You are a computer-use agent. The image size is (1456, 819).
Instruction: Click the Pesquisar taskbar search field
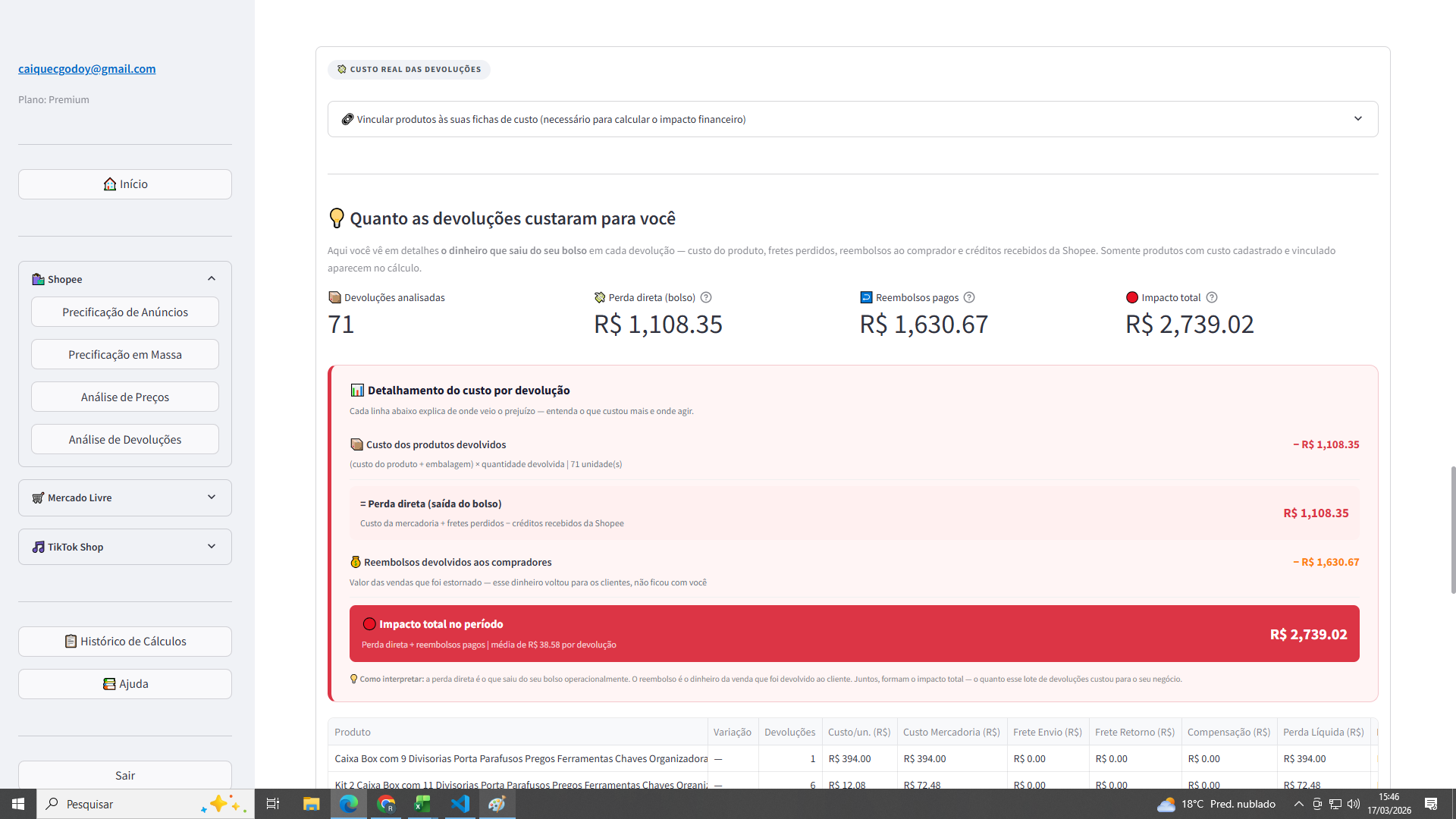pos(121,804)
